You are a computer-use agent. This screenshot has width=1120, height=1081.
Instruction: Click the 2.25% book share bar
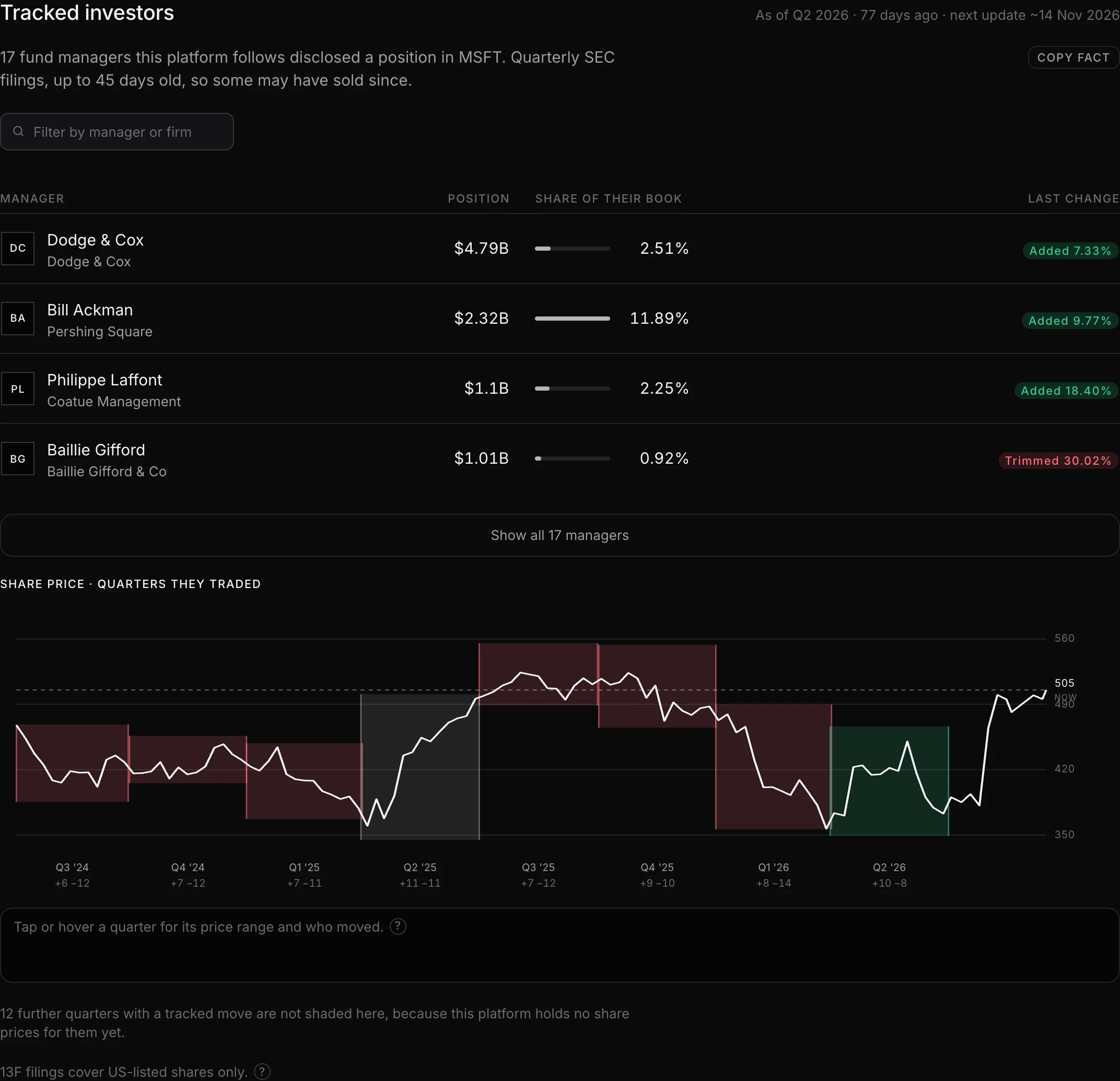pyautogui.click(x=572, y=389)
